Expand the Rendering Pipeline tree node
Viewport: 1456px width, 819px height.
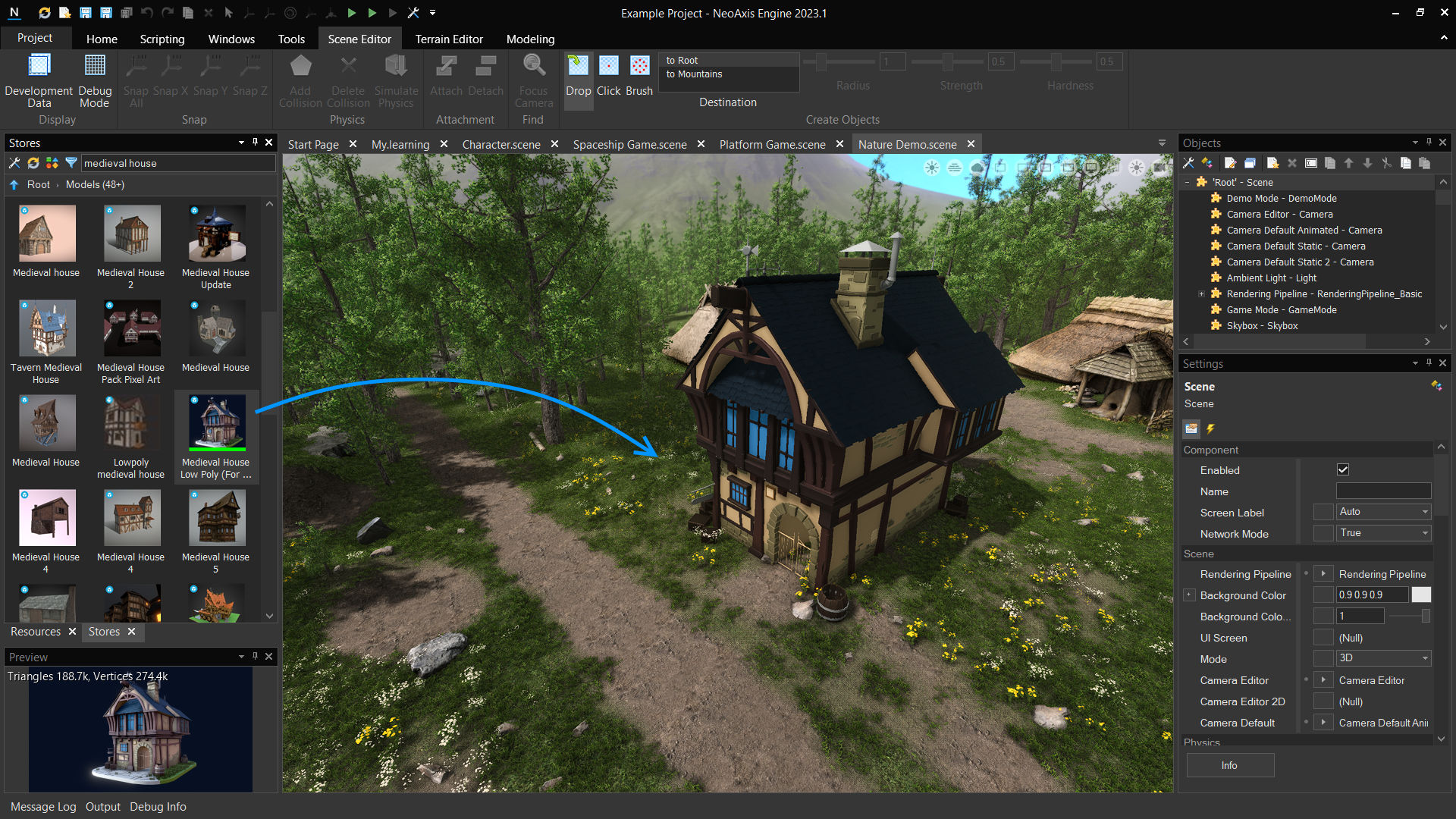(x=1201, y=294)
